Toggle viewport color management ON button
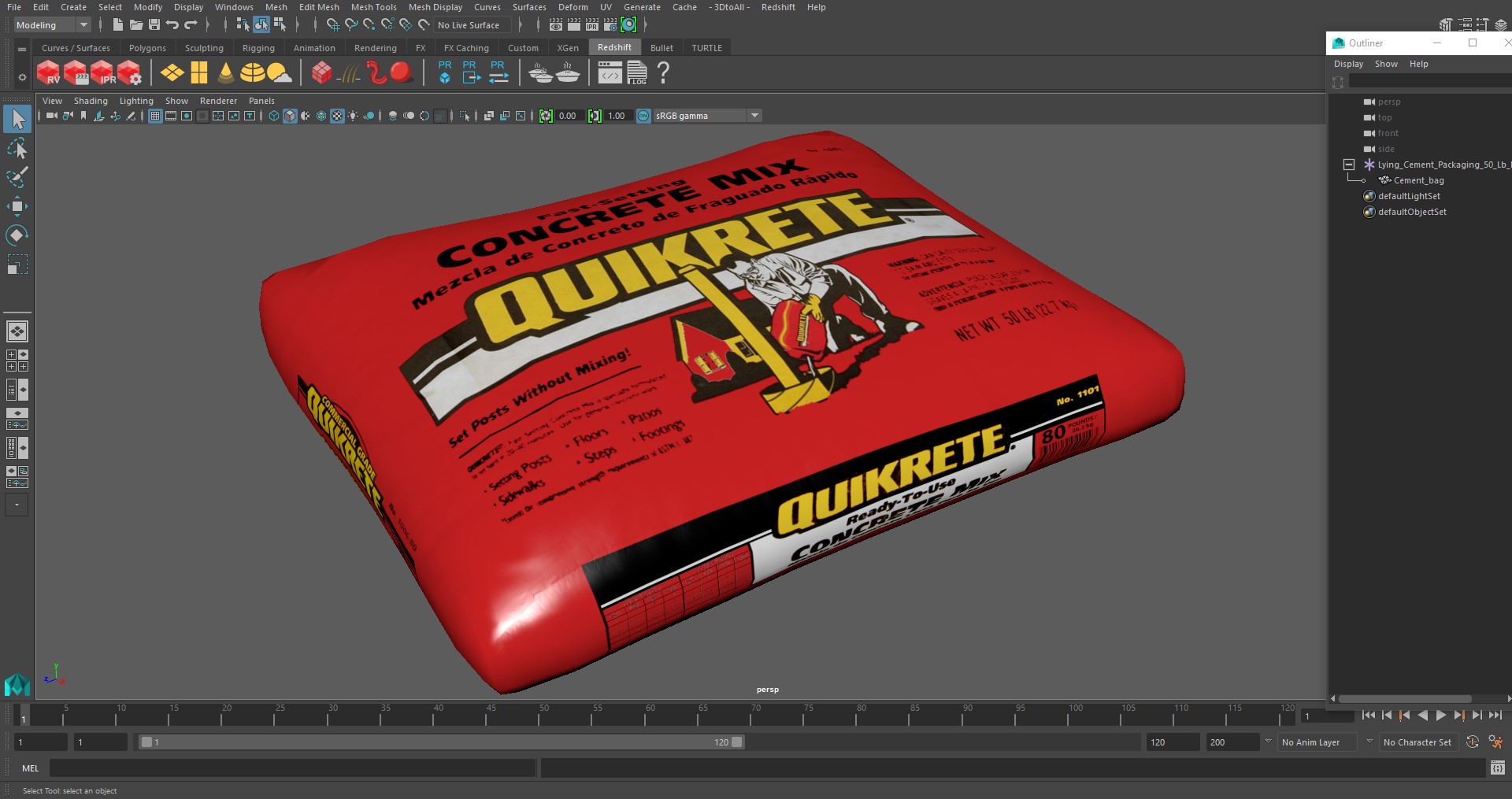Image resolution: width=1512 pixels, height=799 pixels. (x=643, y=116)
